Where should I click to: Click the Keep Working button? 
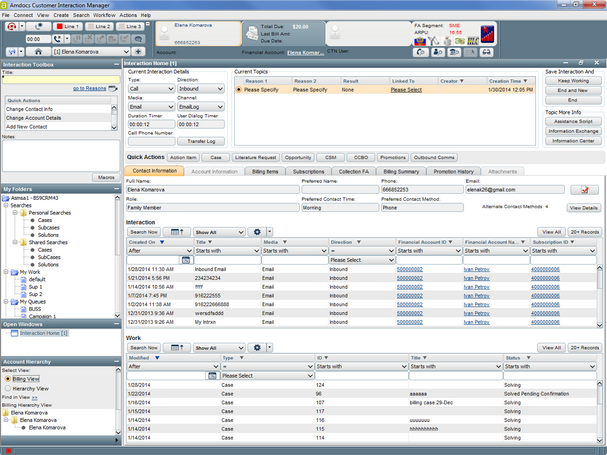click(573, 81)
